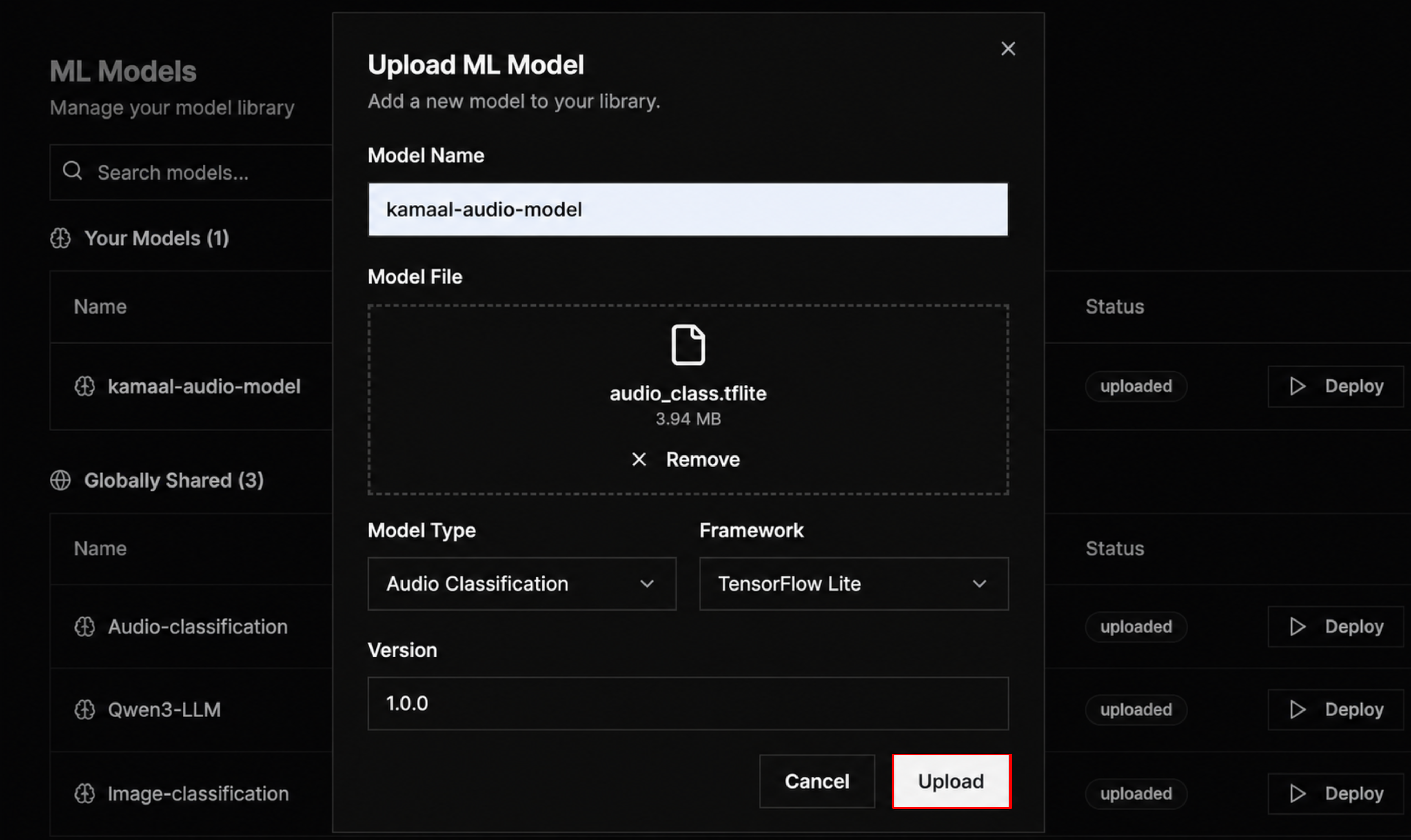Image resolution: width=1411 pixels, height=840 pixels.
Task: Deploy the Image-classification model
Action: click(1336, 793)
